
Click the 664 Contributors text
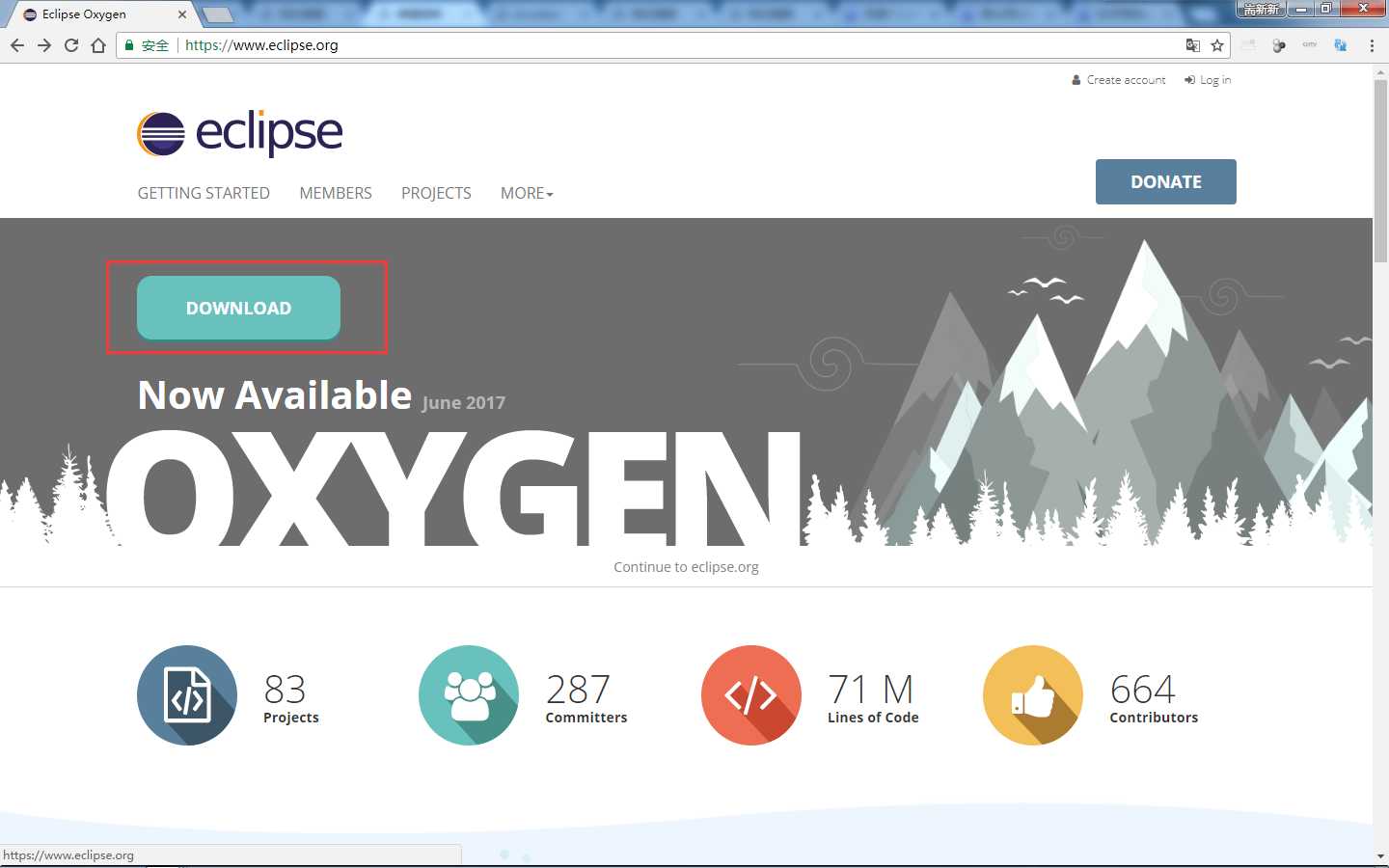coord(1154,698)
